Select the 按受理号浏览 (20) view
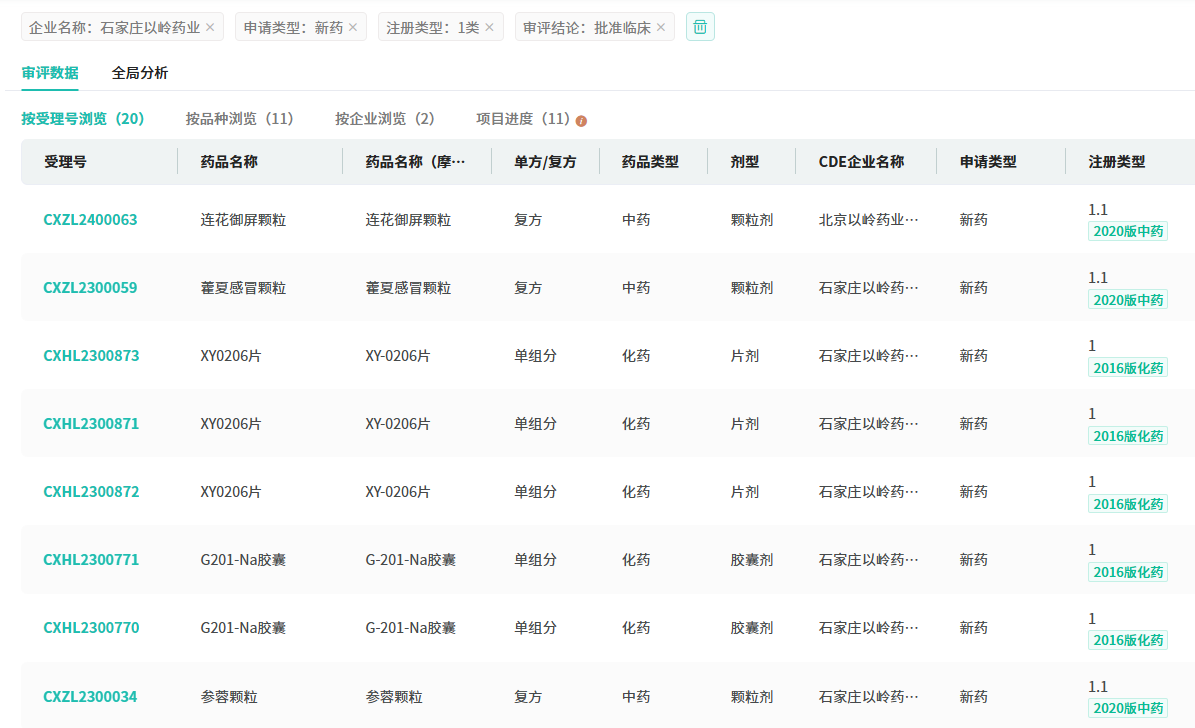 point(83,119)
